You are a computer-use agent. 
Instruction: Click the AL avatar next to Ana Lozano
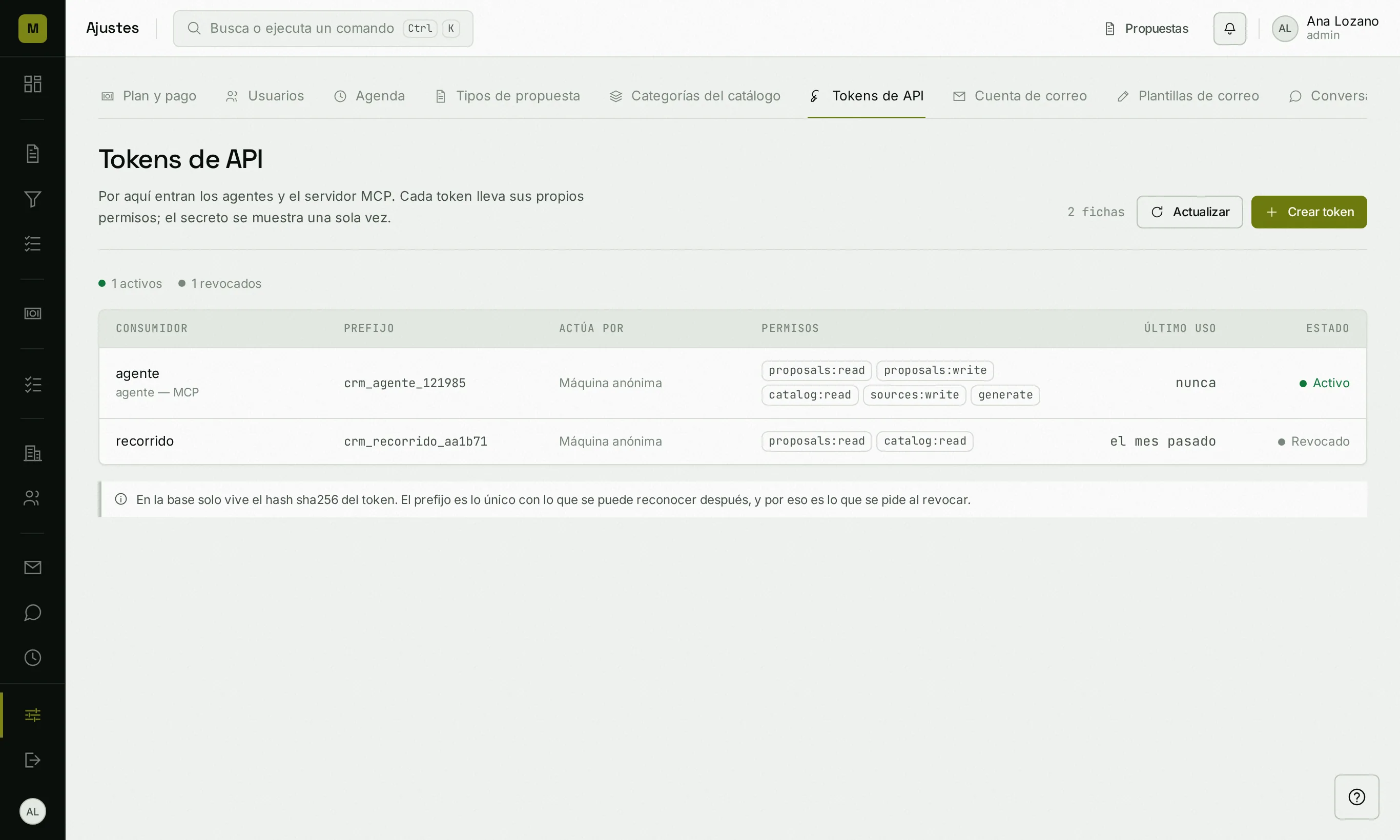click(x=1285, y=28)
